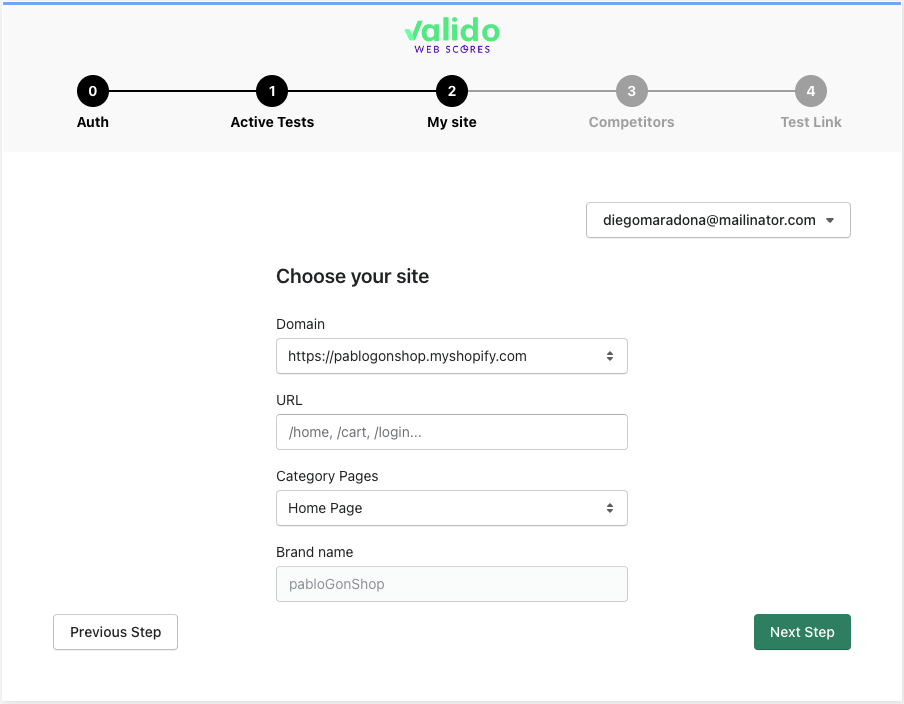904x704 pixels.
Task: Open the Competitors step label
Action: click(x=631, y=122)
